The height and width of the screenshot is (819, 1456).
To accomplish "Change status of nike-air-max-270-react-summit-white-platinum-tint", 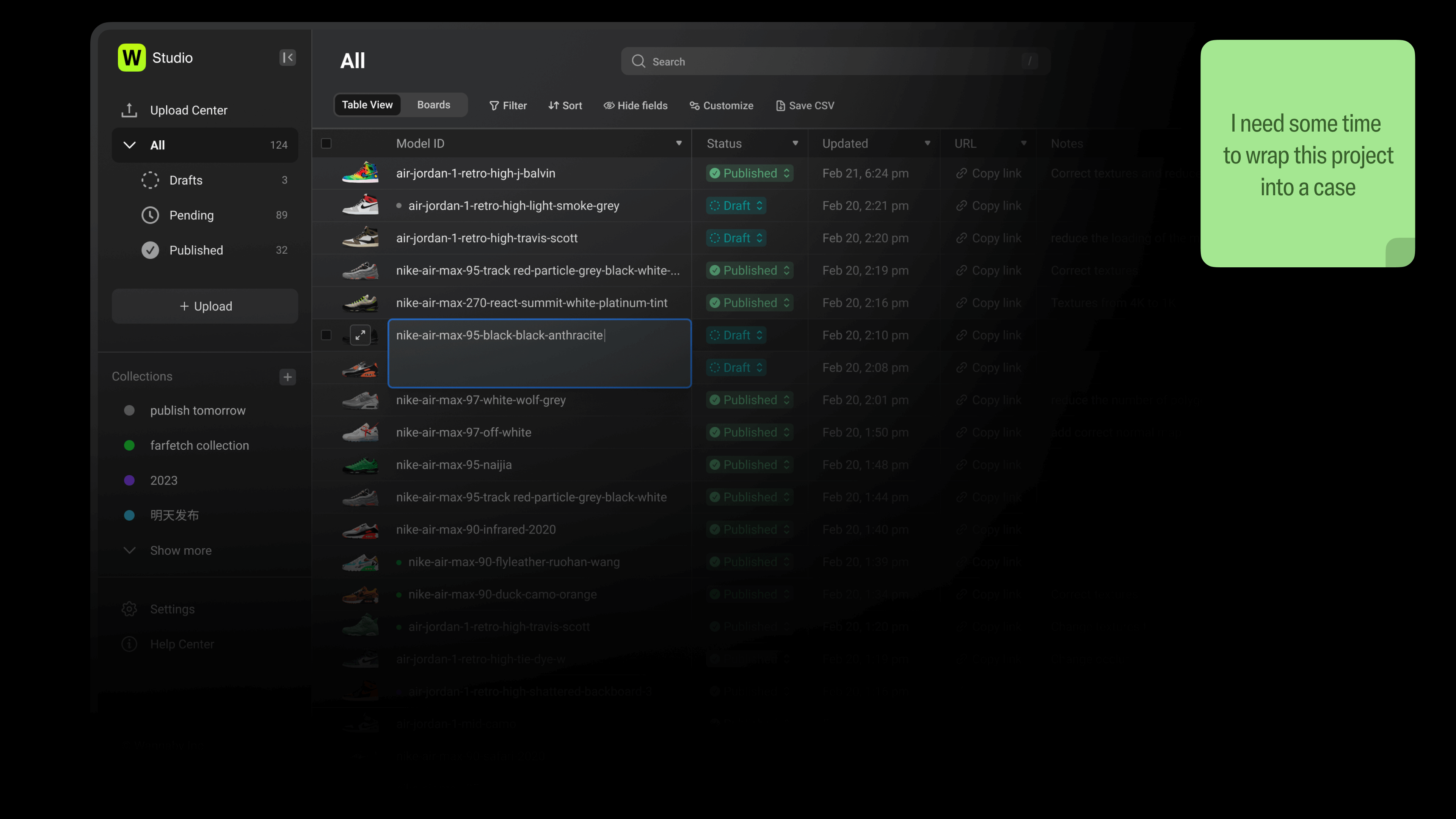I will click(750, 303).
